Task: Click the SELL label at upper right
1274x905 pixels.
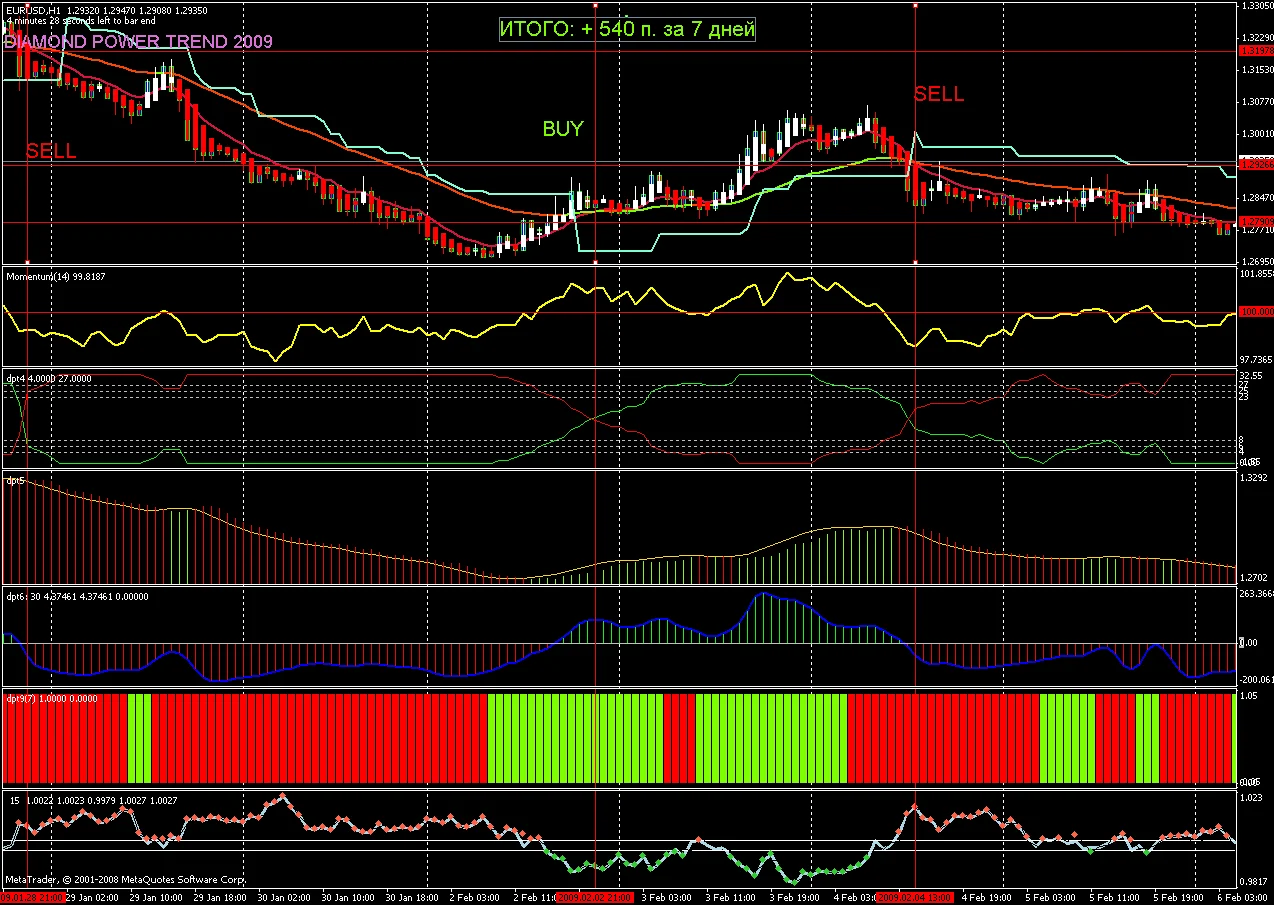Action: [x=939, y=95]
